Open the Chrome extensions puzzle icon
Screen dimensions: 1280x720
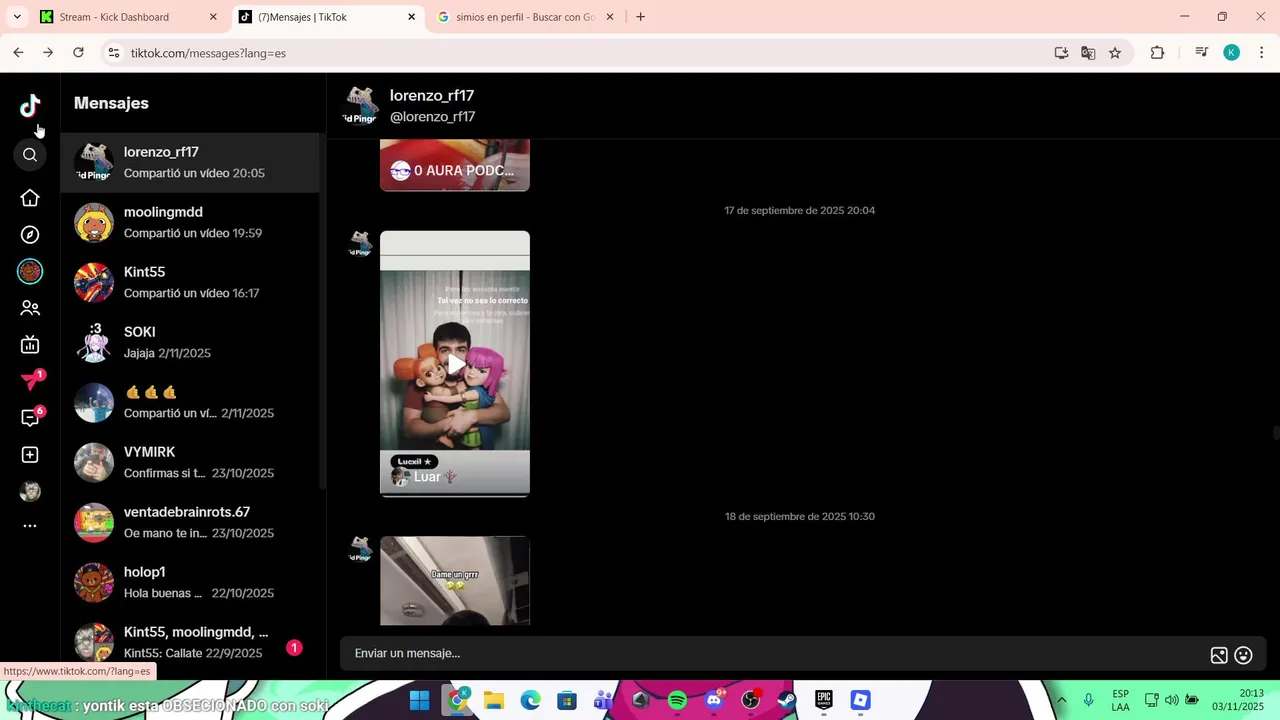coord(1157,53)
